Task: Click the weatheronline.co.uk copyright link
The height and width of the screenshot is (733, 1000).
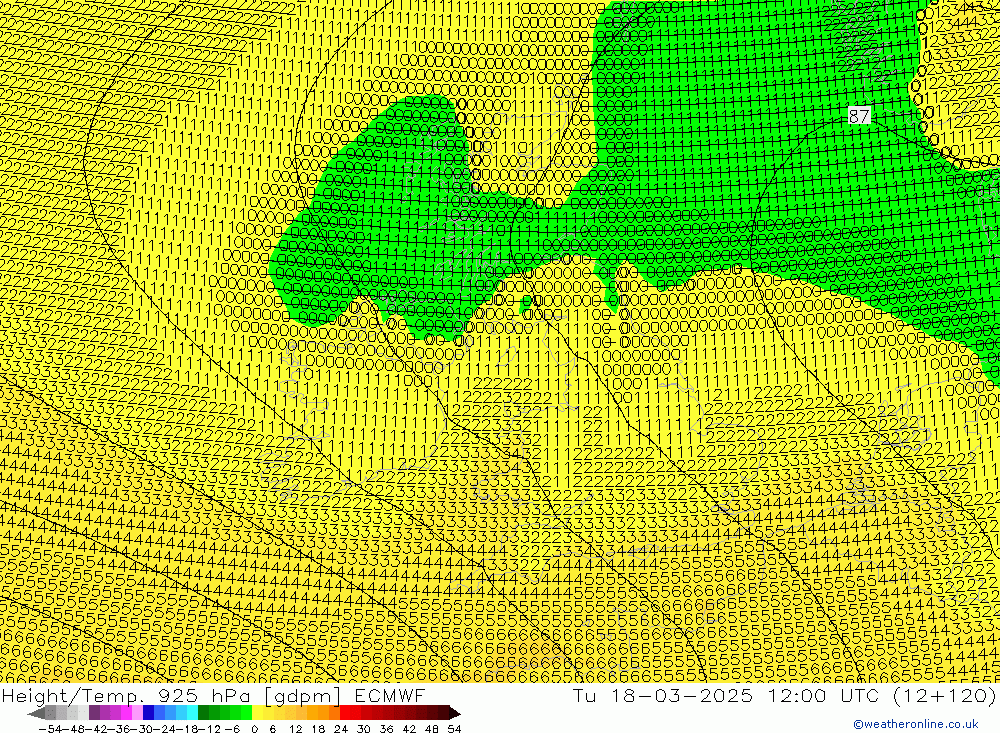Action: [915, 723]
